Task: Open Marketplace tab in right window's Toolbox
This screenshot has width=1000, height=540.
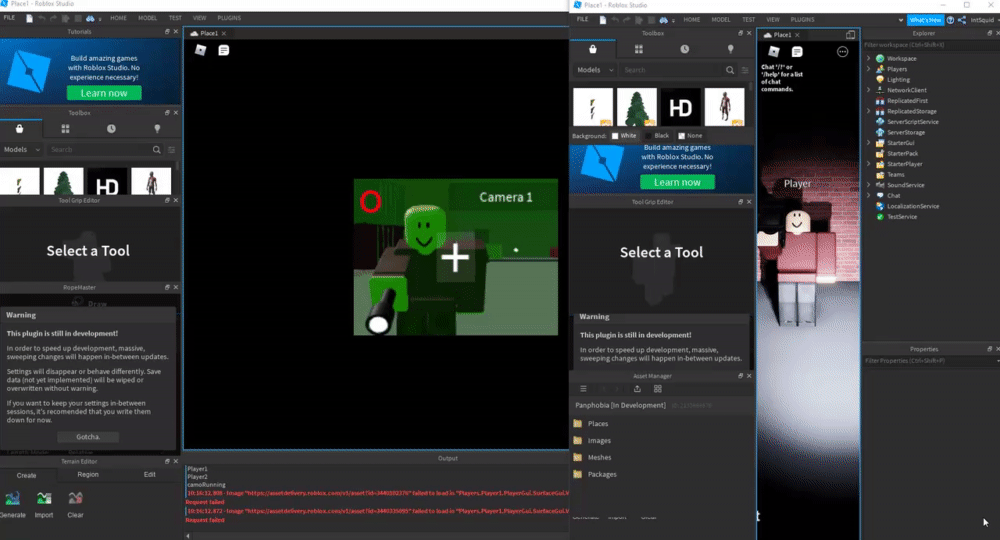Action: click(x=592, y=49)
